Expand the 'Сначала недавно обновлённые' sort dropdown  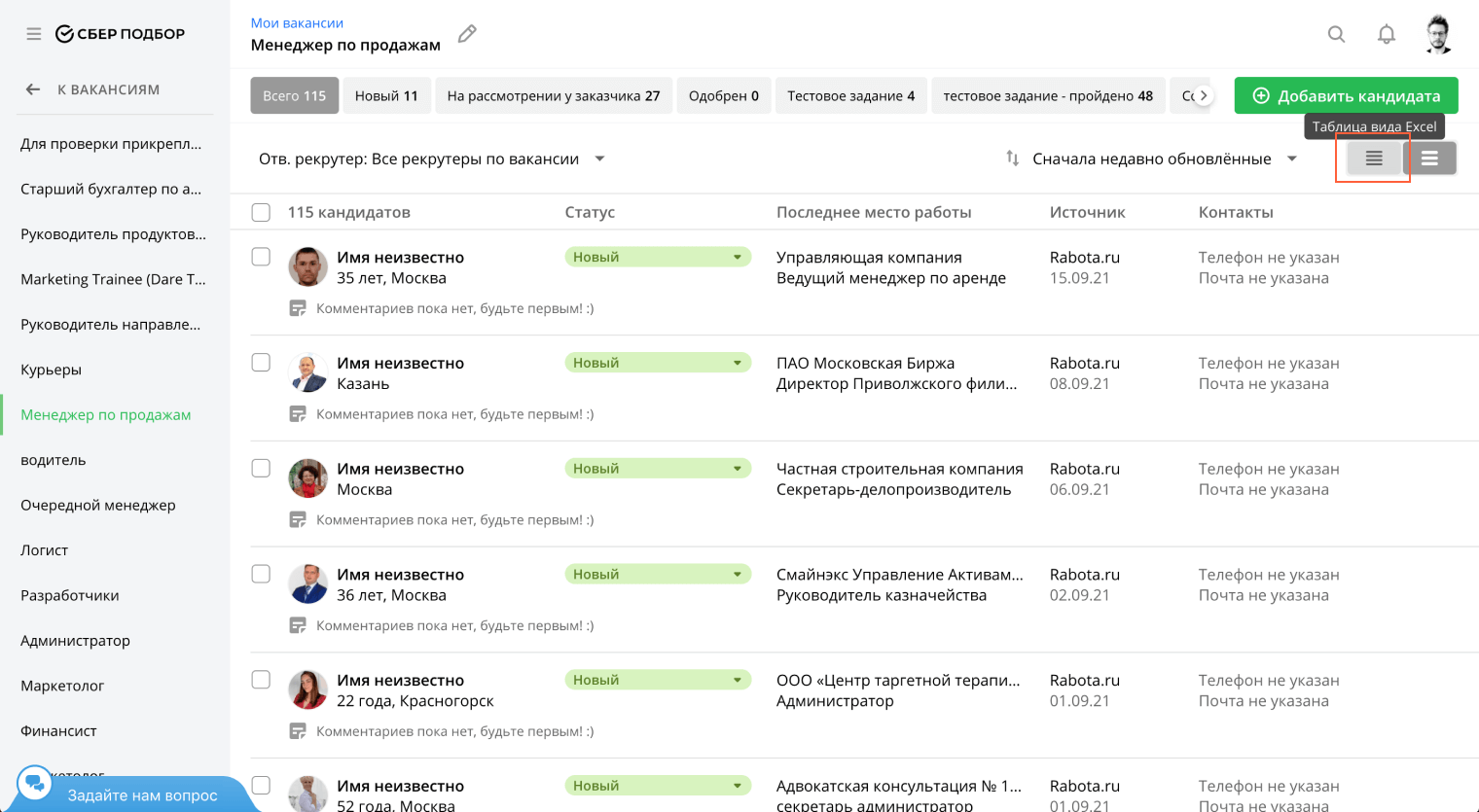pos(1292,159)
